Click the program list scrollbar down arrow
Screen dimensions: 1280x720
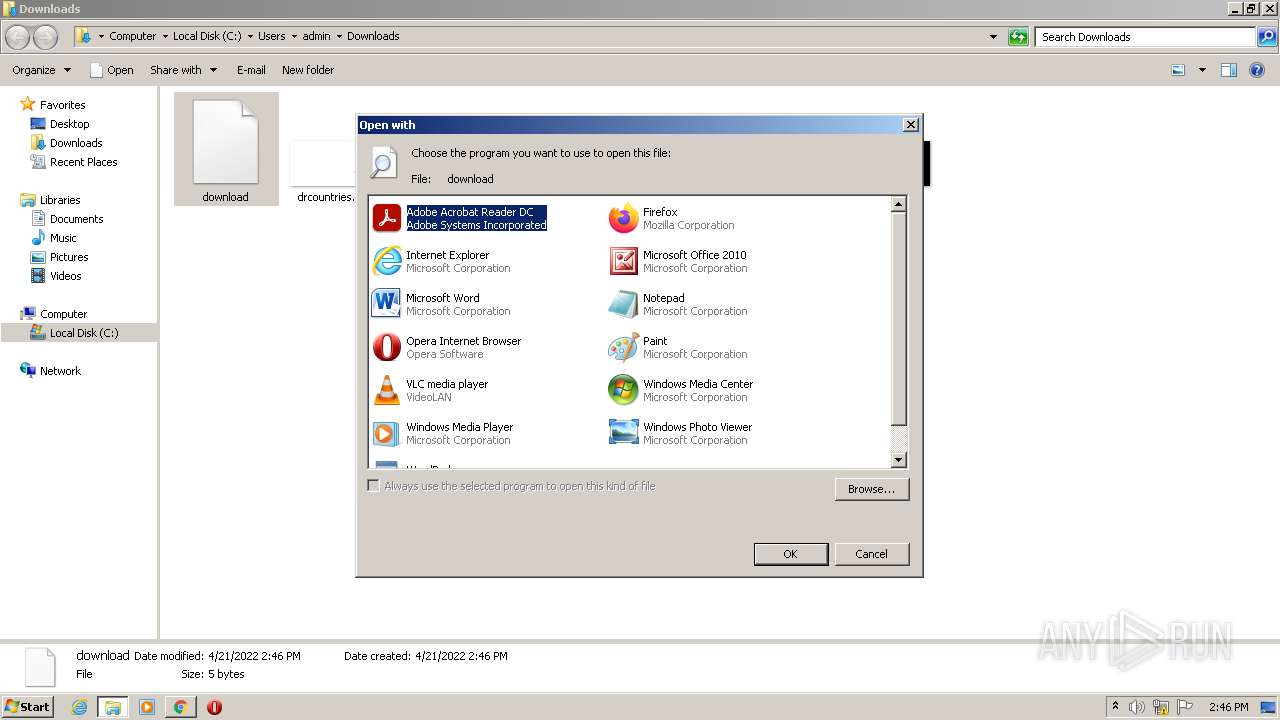898,460
